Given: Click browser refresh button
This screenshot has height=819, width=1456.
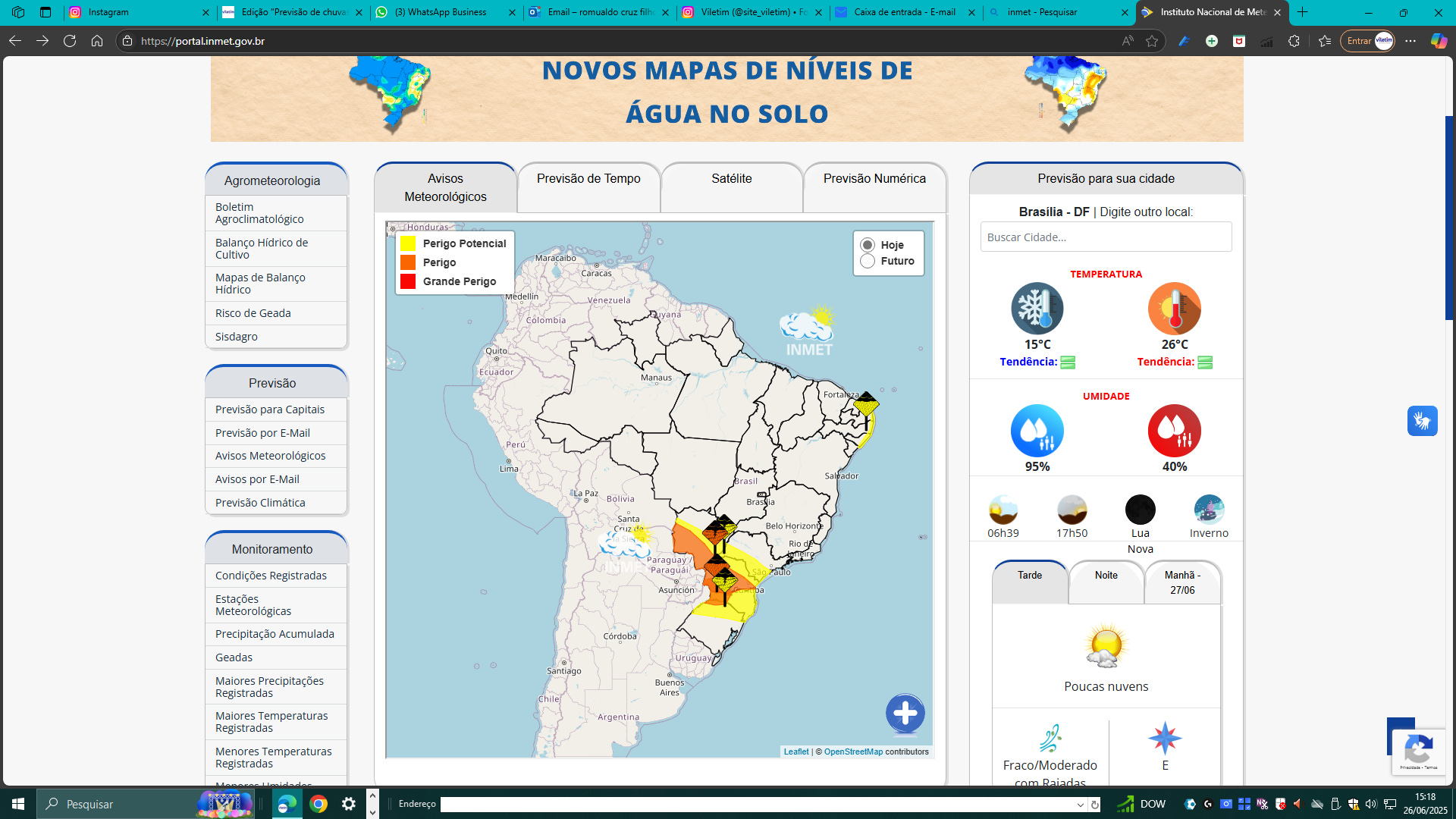Looking at the screenshot, I should tap(70, 41).
